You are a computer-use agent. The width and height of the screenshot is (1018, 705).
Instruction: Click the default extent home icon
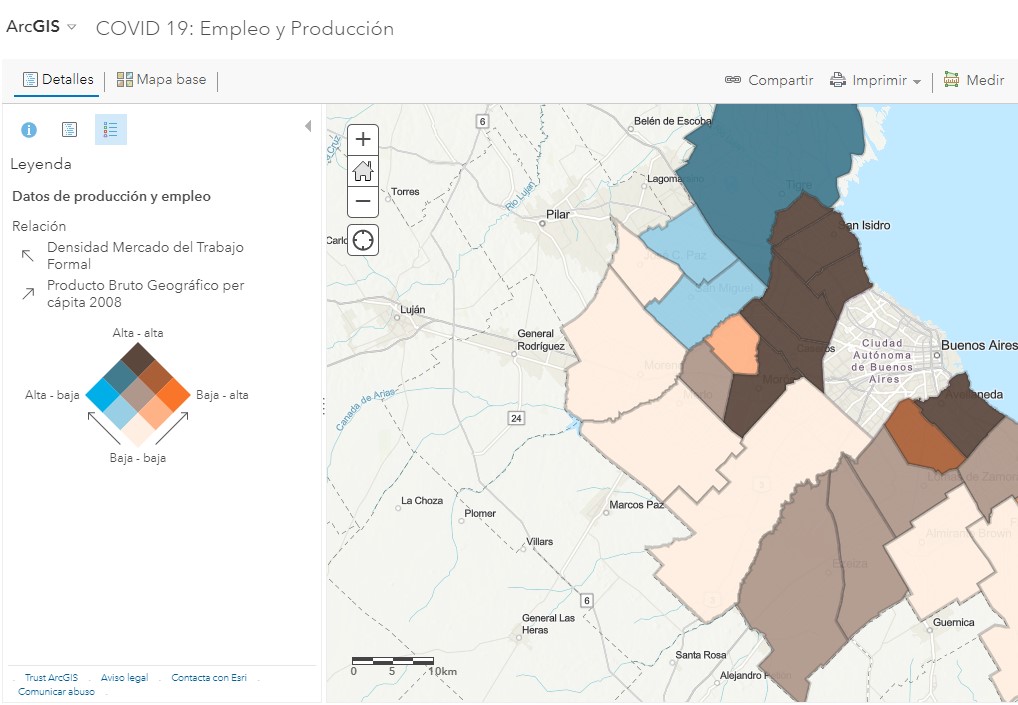363,171
